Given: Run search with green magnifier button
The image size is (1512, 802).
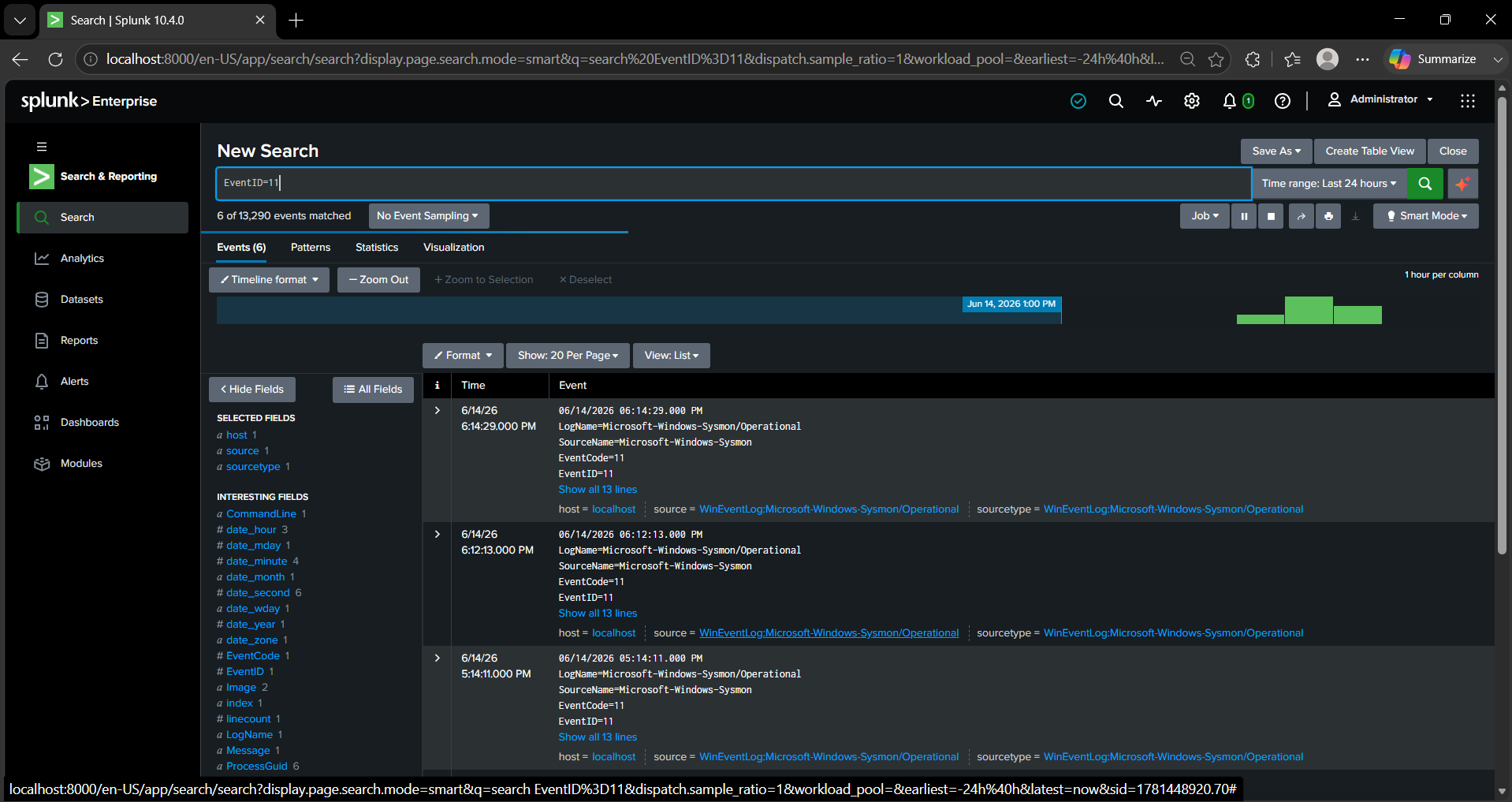Looking at the screenshot, I should 1425,184.
